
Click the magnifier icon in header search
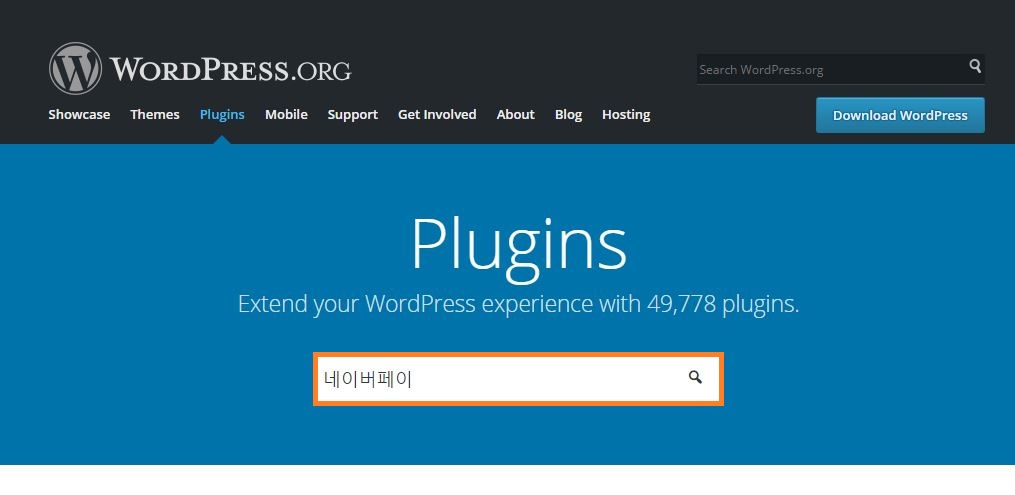[975, 66]
